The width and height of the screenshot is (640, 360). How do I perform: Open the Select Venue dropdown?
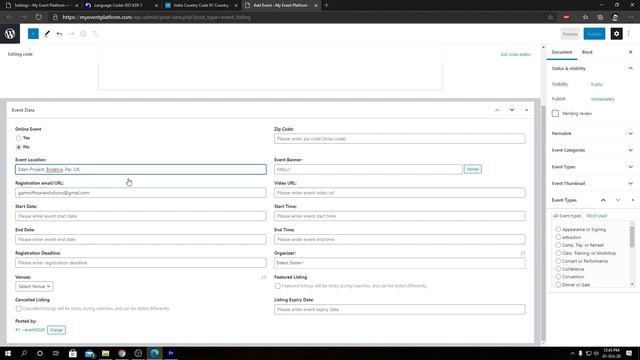pyautogui.click(x=34, y=287)
